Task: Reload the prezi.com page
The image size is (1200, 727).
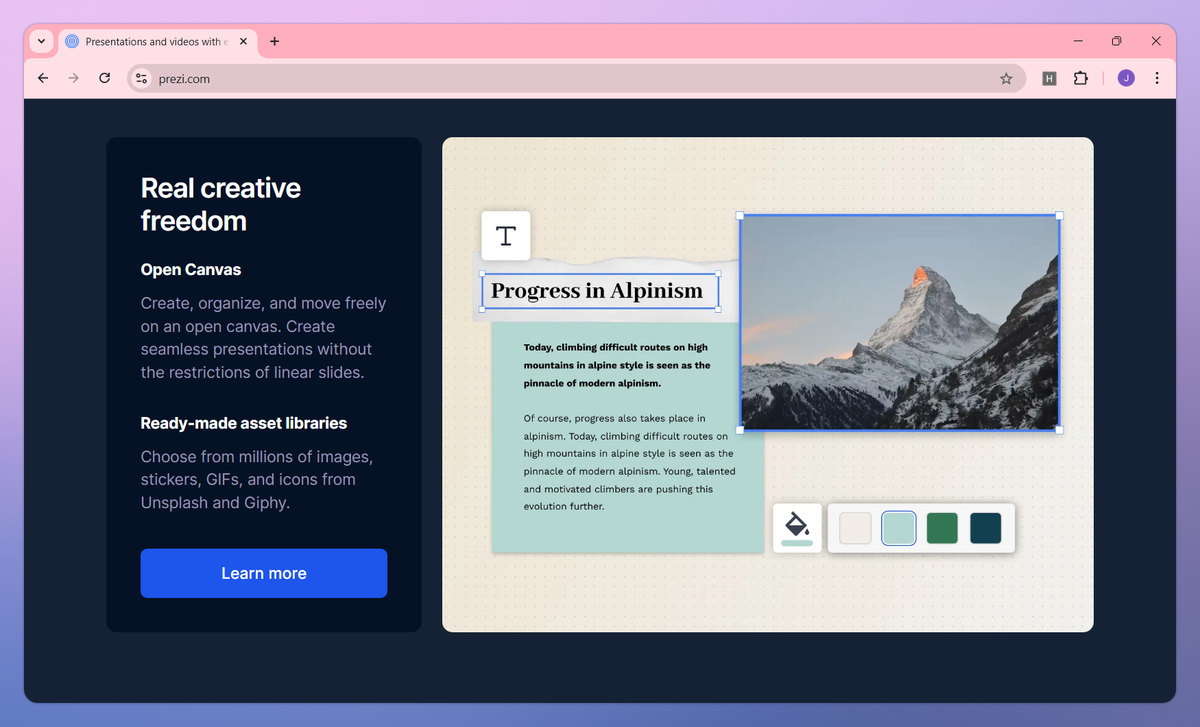Action: [x=104, y=78]
